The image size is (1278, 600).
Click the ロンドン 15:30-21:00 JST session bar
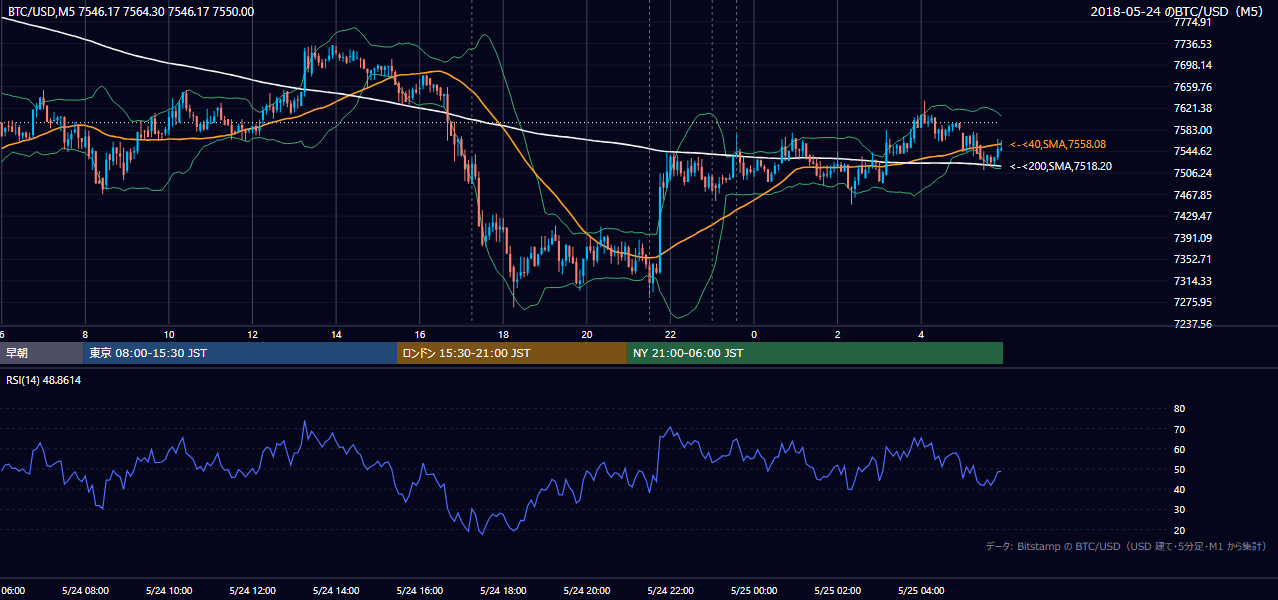click(512, 353)
